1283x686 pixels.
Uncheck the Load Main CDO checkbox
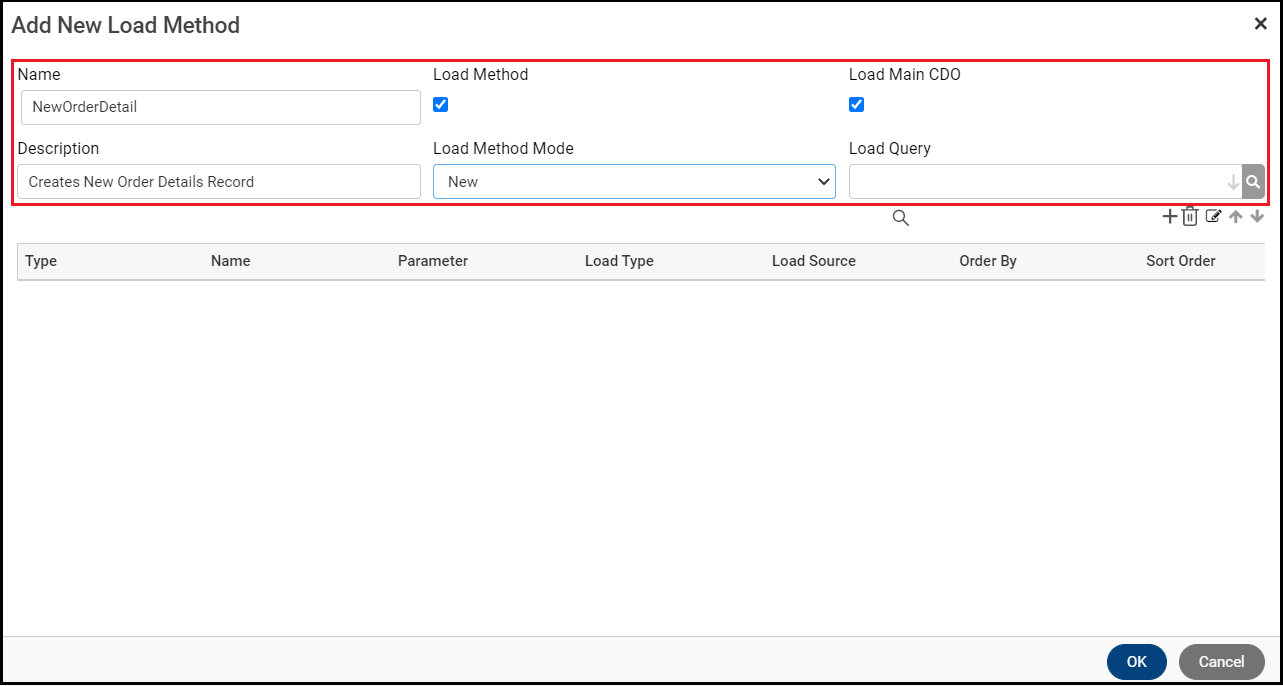[x=856, y=104]
